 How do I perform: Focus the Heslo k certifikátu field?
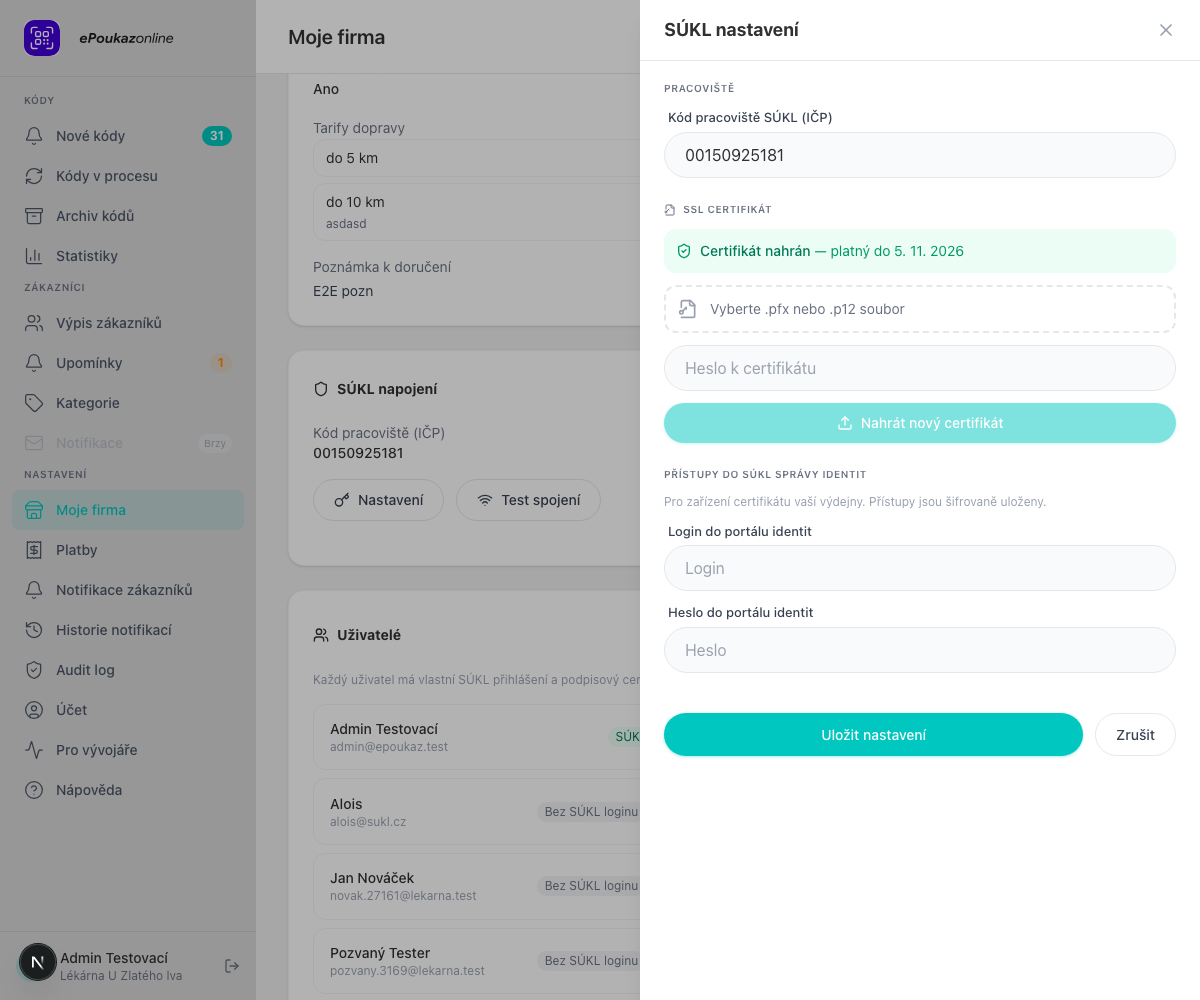click(920, 368)
